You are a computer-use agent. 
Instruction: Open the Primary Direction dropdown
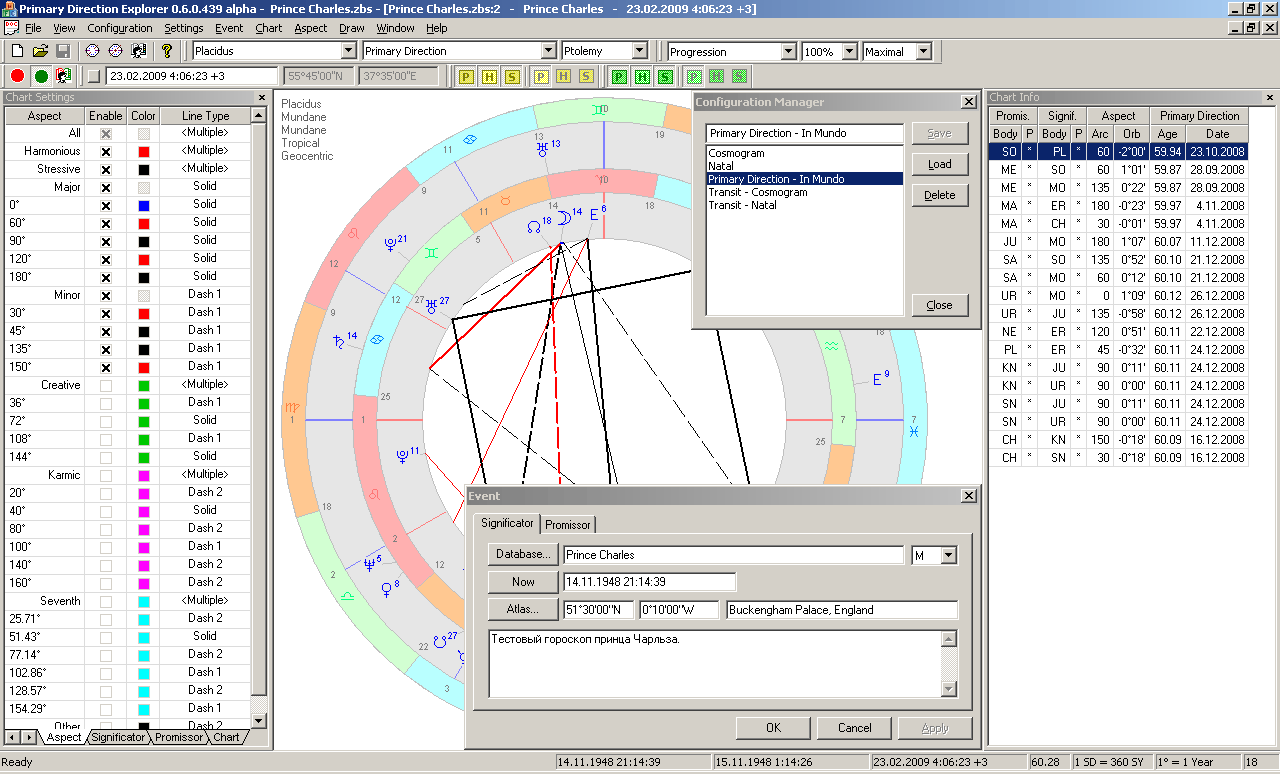[x=548, y=51]
